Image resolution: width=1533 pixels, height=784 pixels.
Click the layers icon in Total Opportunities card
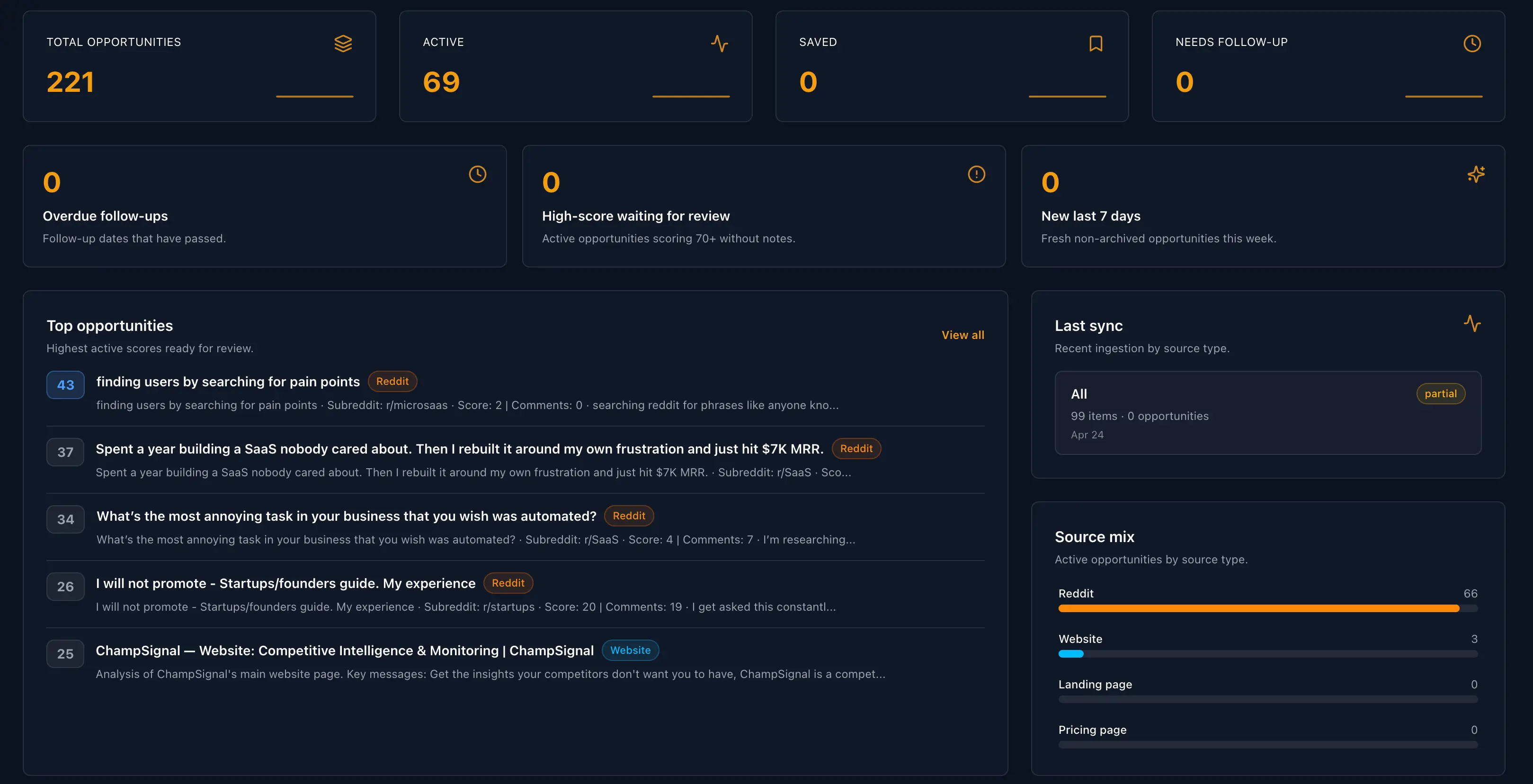(x=343, y=44)
